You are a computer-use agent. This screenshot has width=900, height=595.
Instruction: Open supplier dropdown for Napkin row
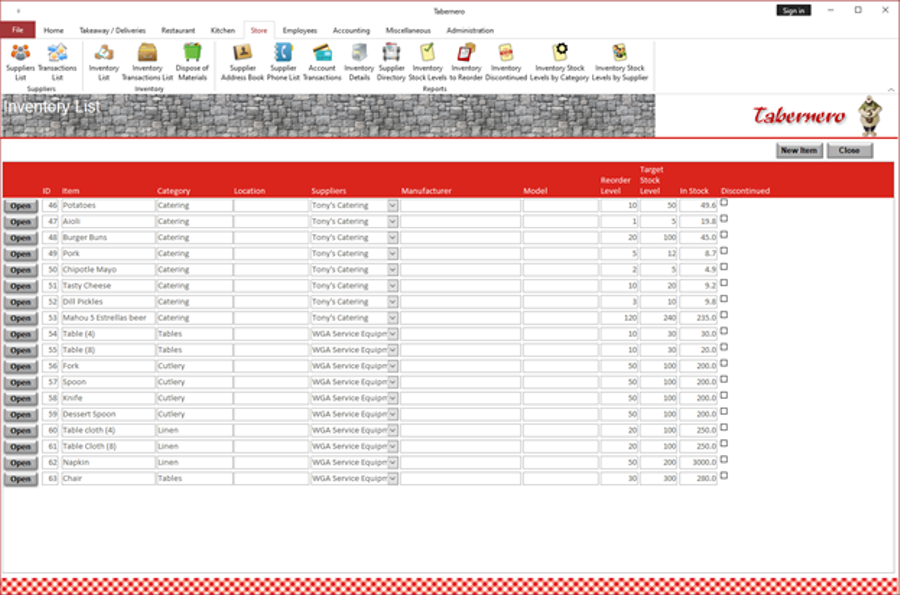[393, 462]
